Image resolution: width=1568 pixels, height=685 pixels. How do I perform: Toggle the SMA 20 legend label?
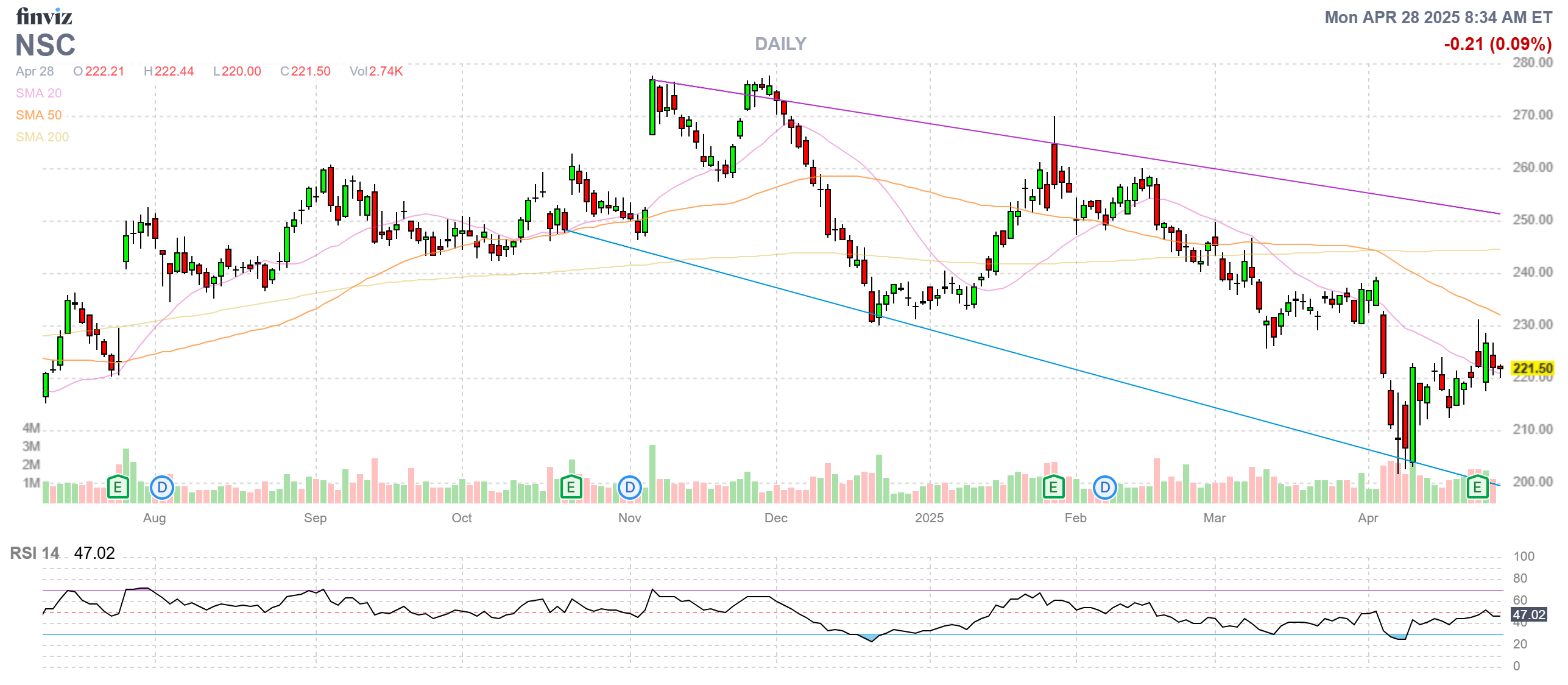click(x=38, y=93)
